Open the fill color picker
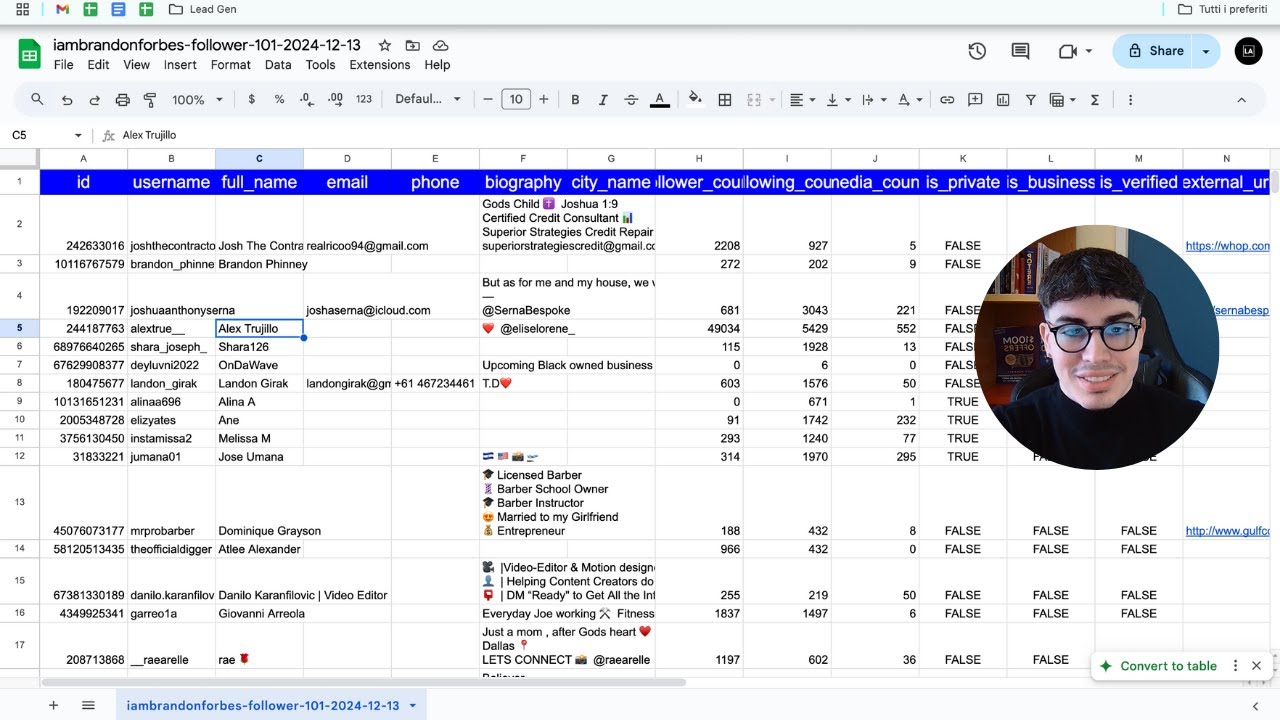Viewport: 1280px width, 720px height. (x=696, y=100)
